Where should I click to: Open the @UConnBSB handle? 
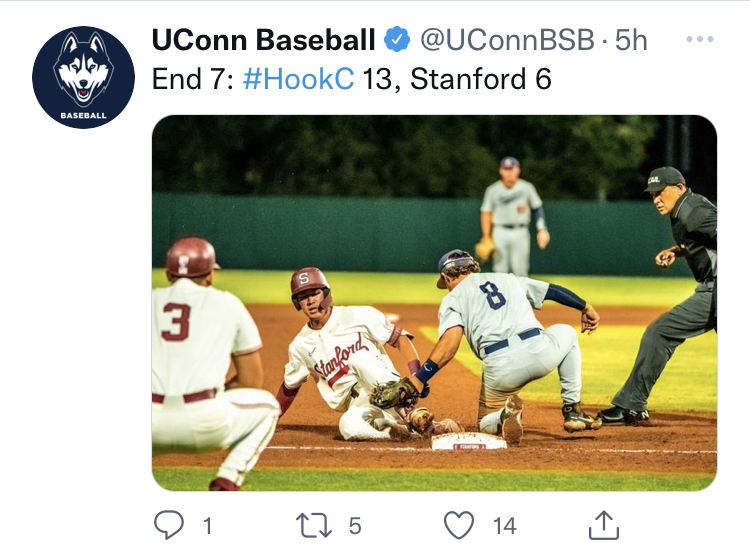pyautogui.click(x=507, y=41)
